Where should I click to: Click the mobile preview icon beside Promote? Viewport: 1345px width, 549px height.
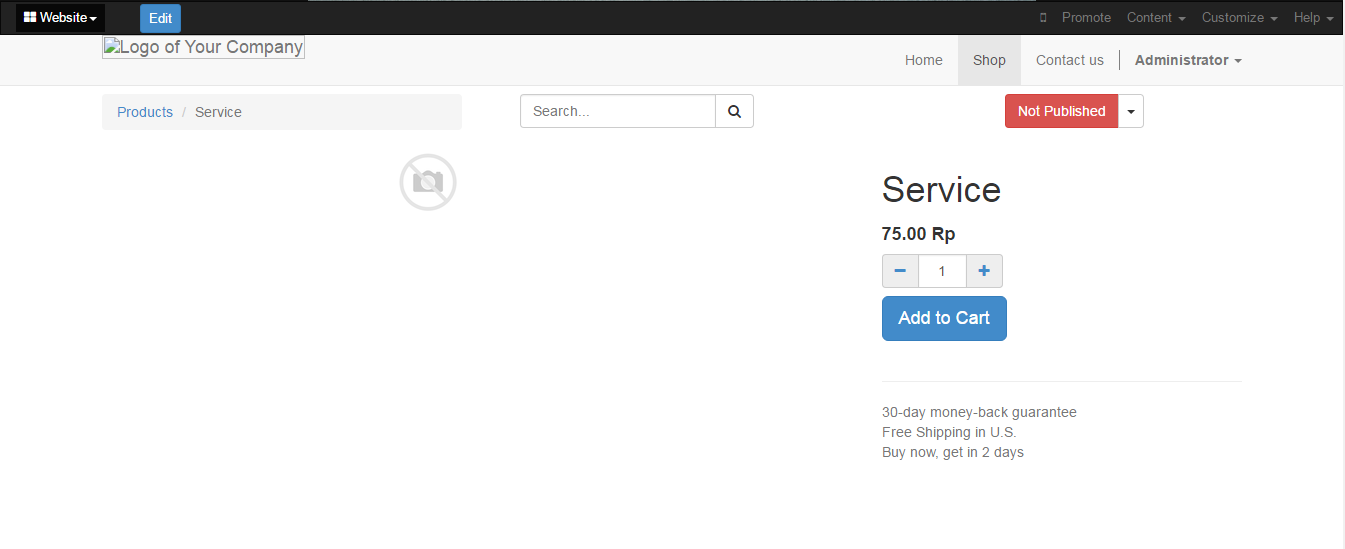click(1043, 18)
